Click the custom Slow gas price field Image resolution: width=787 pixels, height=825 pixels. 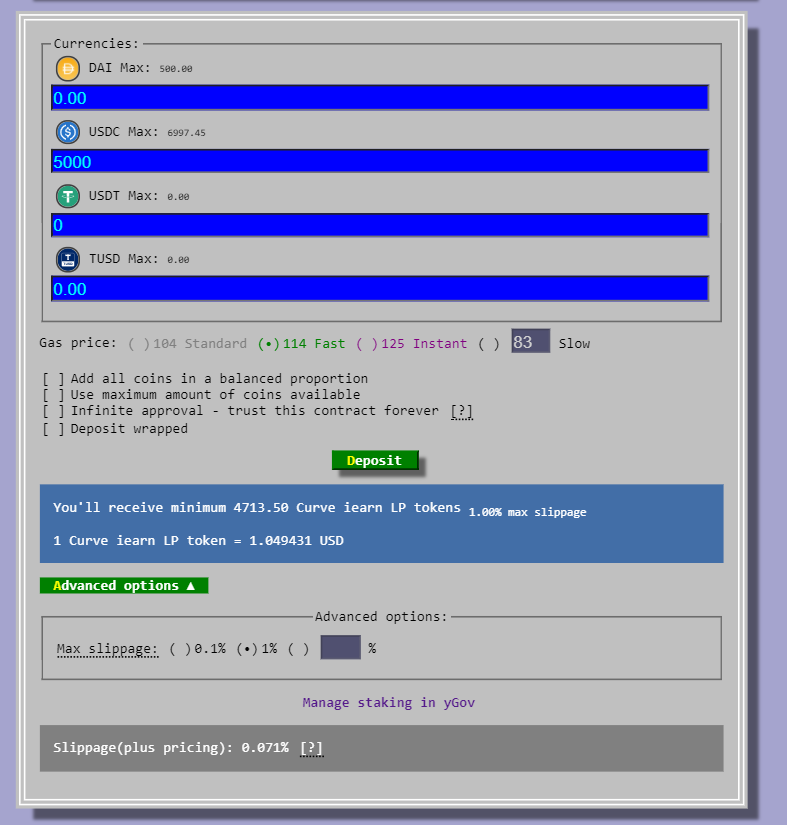click(530, 342)
